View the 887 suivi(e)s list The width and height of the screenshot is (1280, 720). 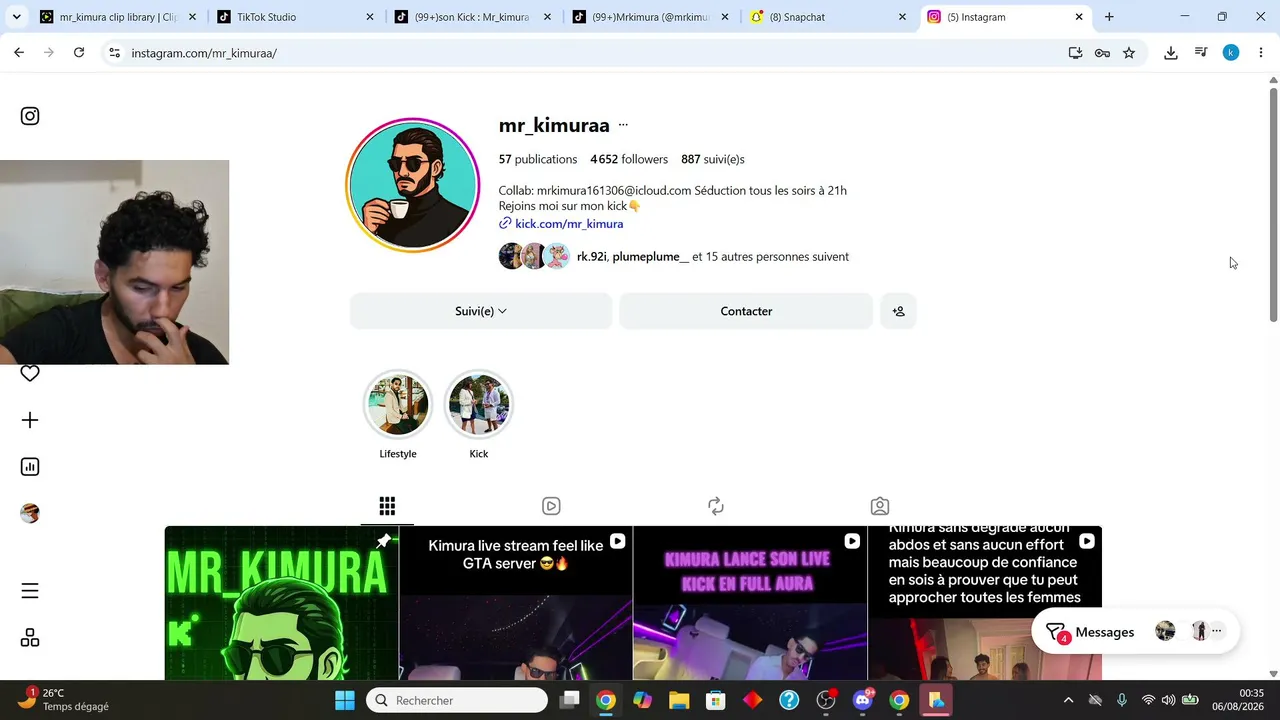(713, 159)
